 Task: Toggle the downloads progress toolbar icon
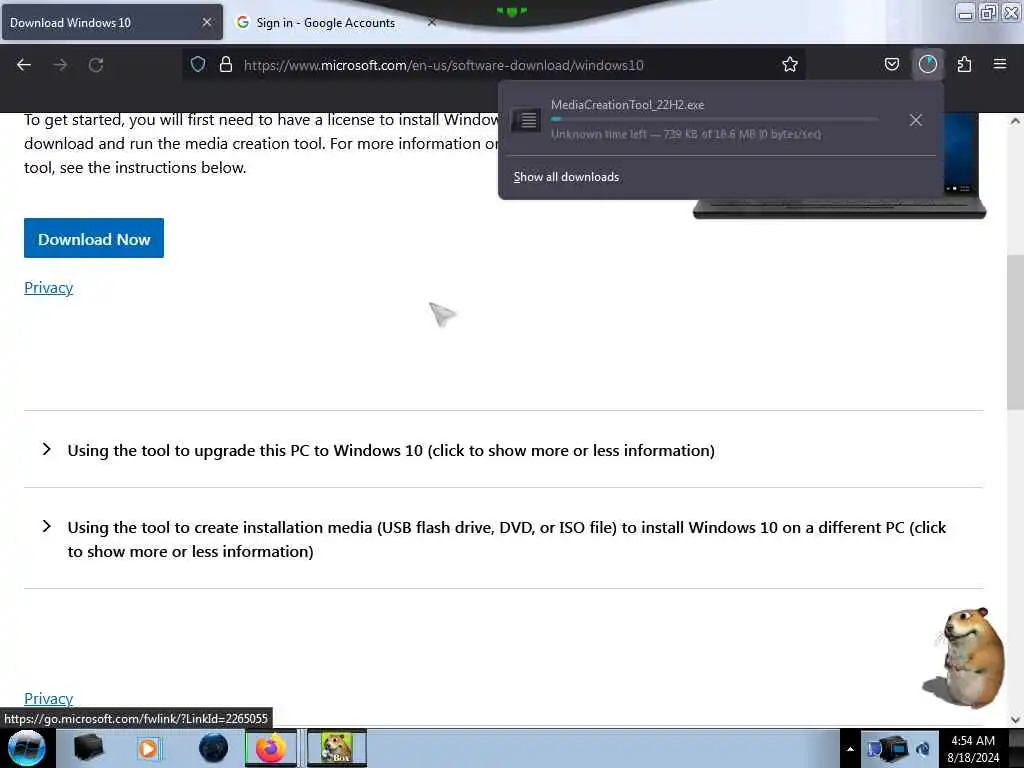[927, 64]
